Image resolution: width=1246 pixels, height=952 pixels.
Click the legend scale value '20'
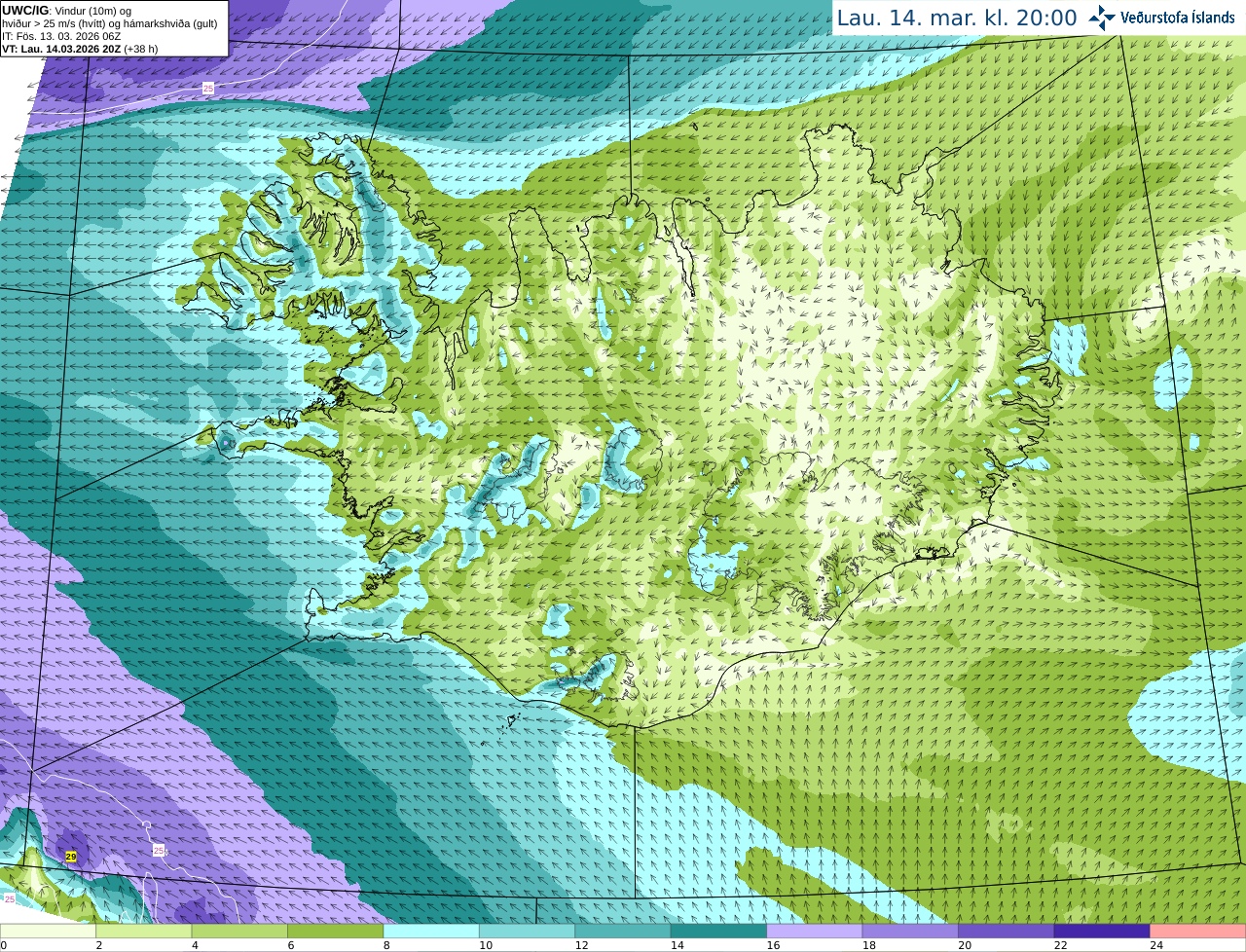coord(965,945)
